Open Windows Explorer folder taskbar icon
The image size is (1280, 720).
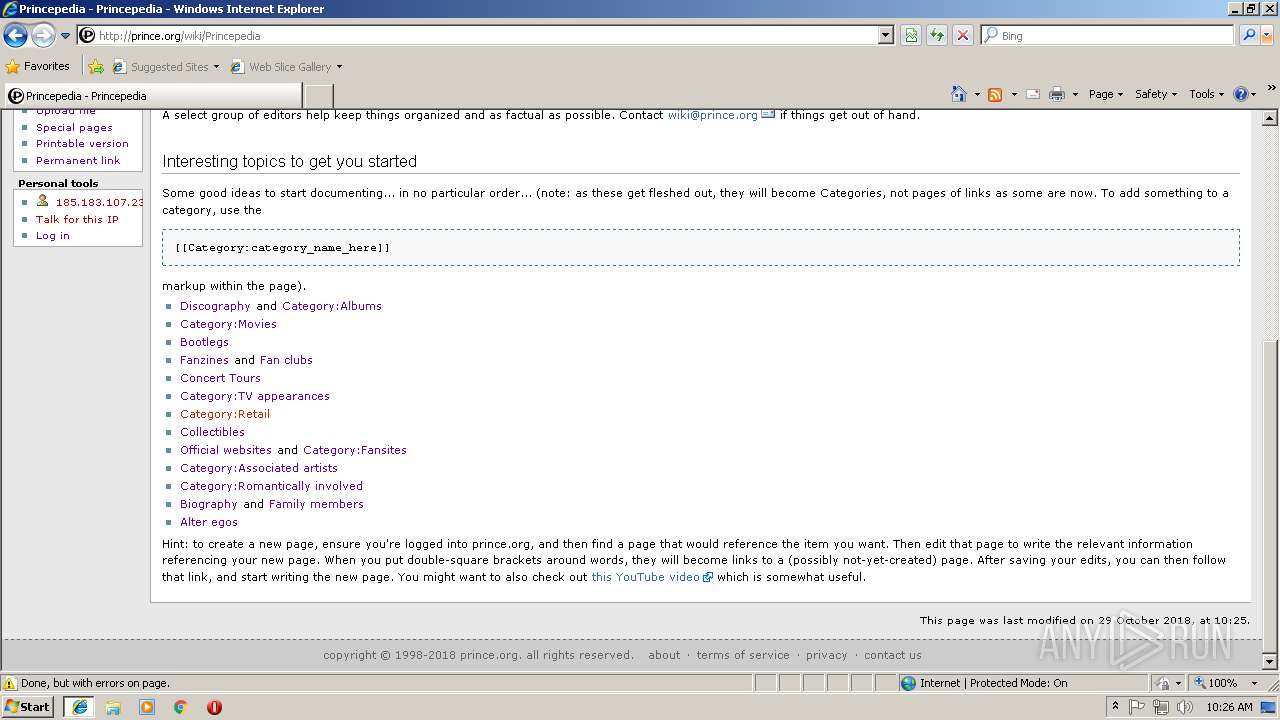[x=113, y=707]
